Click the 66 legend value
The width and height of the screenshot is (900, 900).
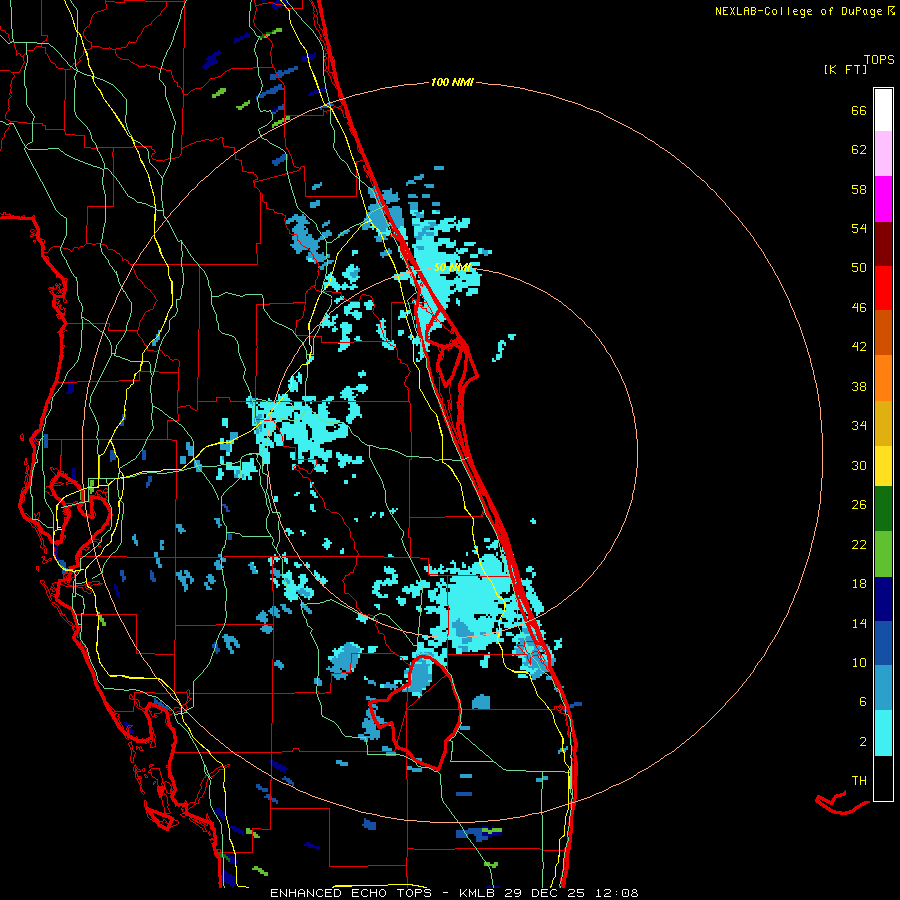coord(859,110)
